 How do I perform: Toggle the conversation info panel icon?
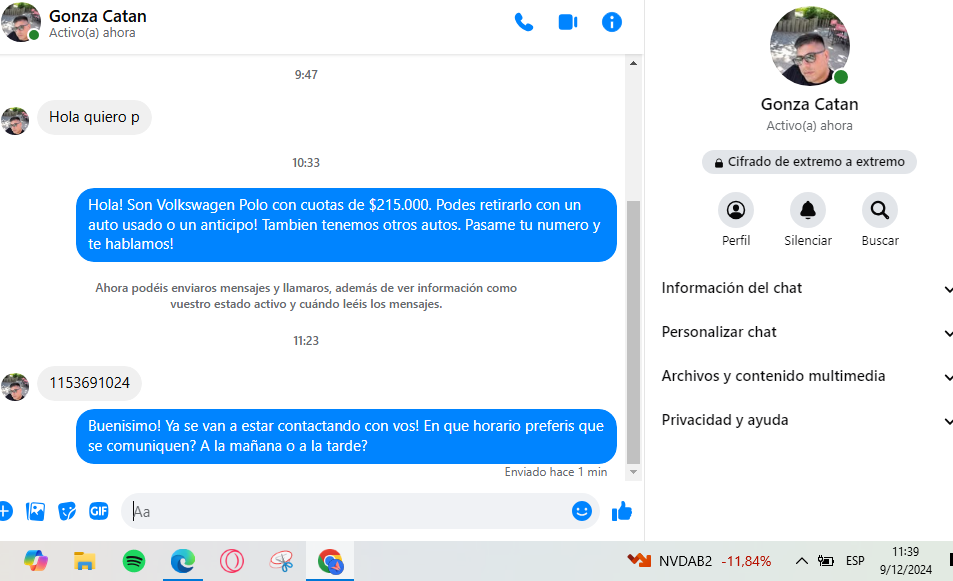click(x=611, y=22)
